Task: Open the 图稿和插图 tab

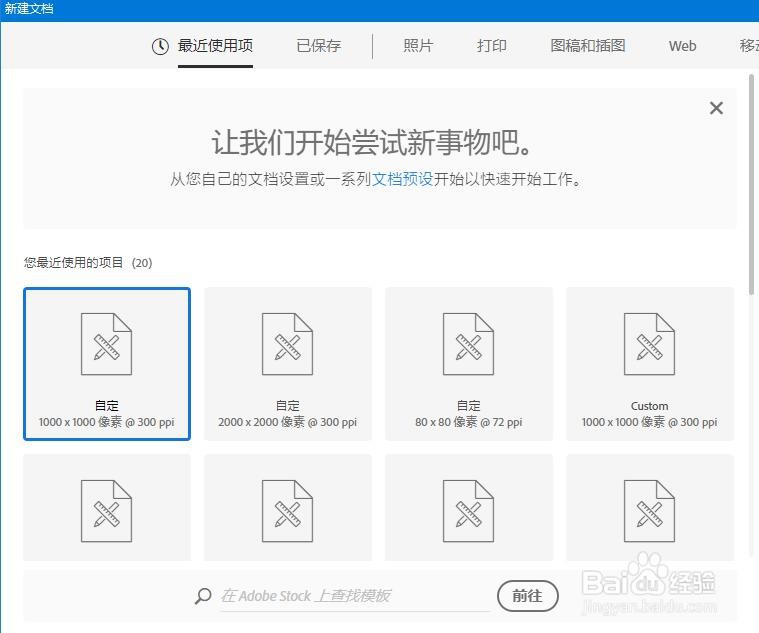Action: coord(588,46)
